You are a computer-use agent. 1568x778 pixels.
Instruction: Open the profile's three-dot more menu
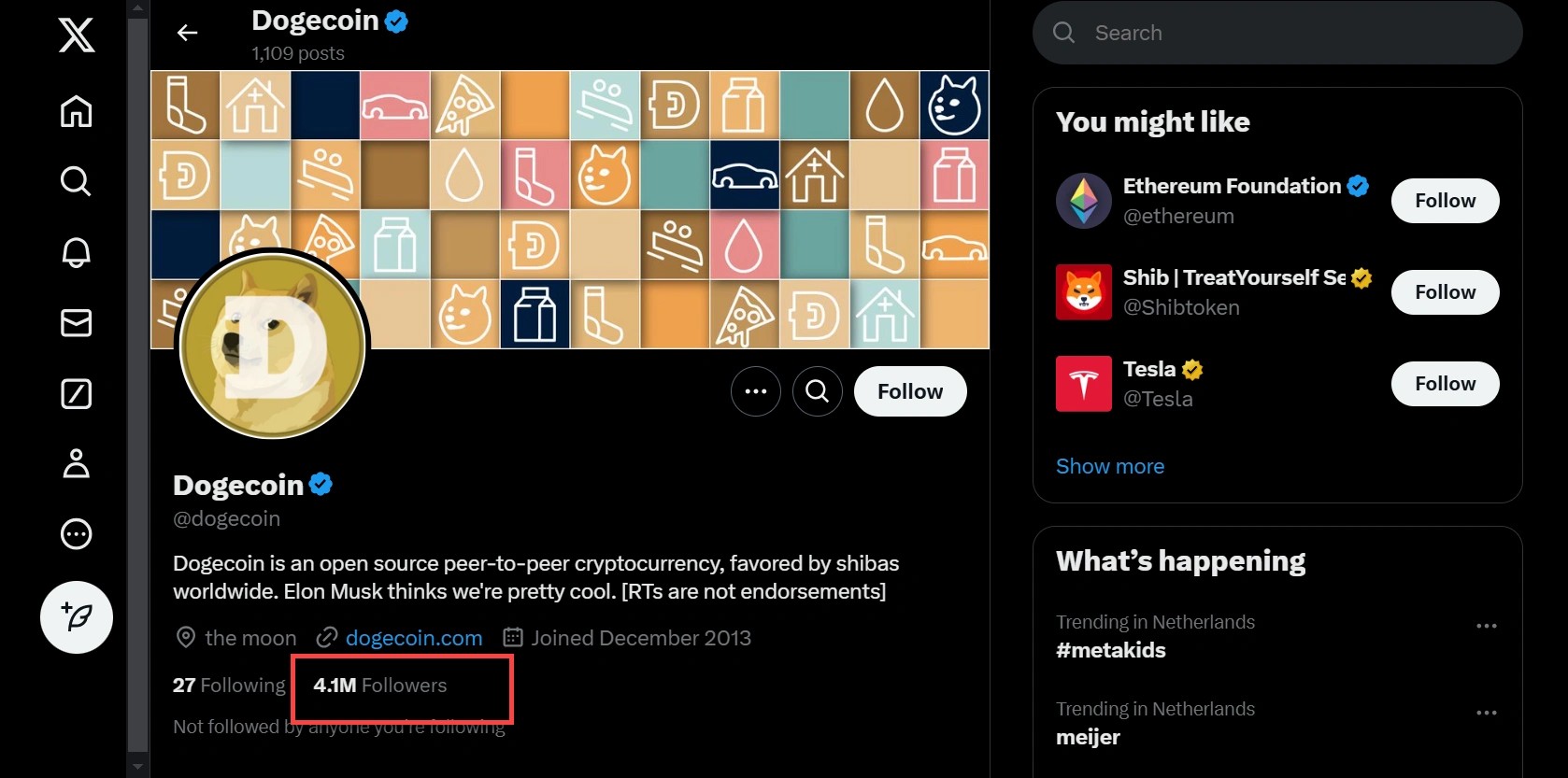(x=756, y=391)
